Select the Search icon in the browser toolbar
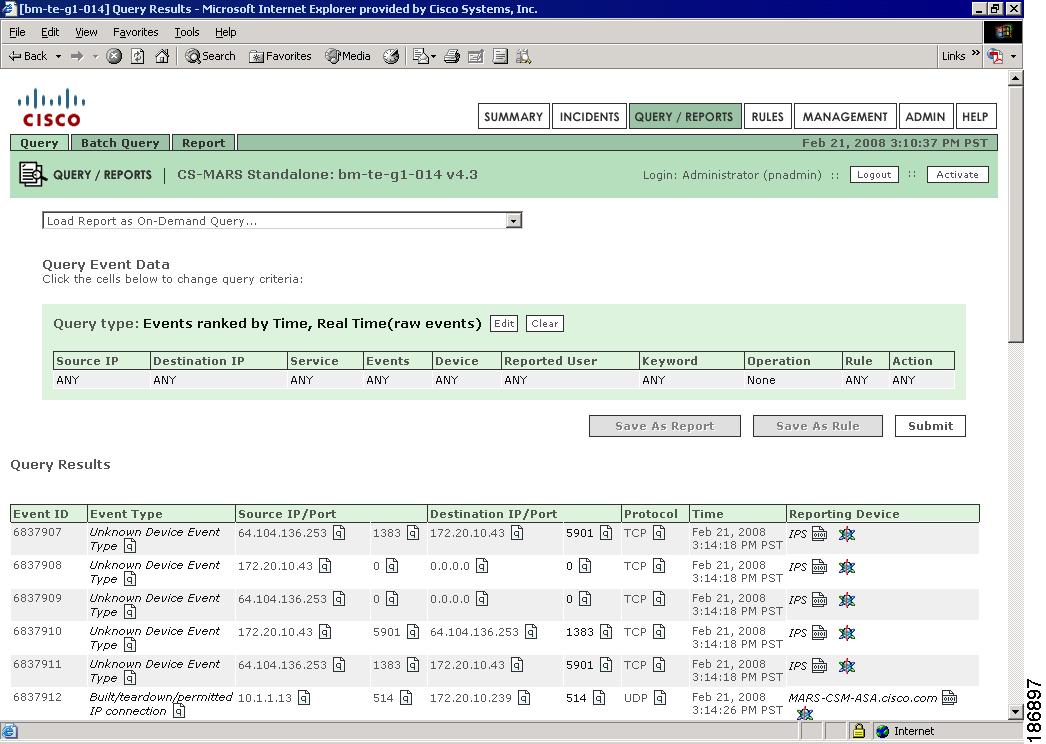Viewport: 1046px width, 744px height. click(193, 56)
